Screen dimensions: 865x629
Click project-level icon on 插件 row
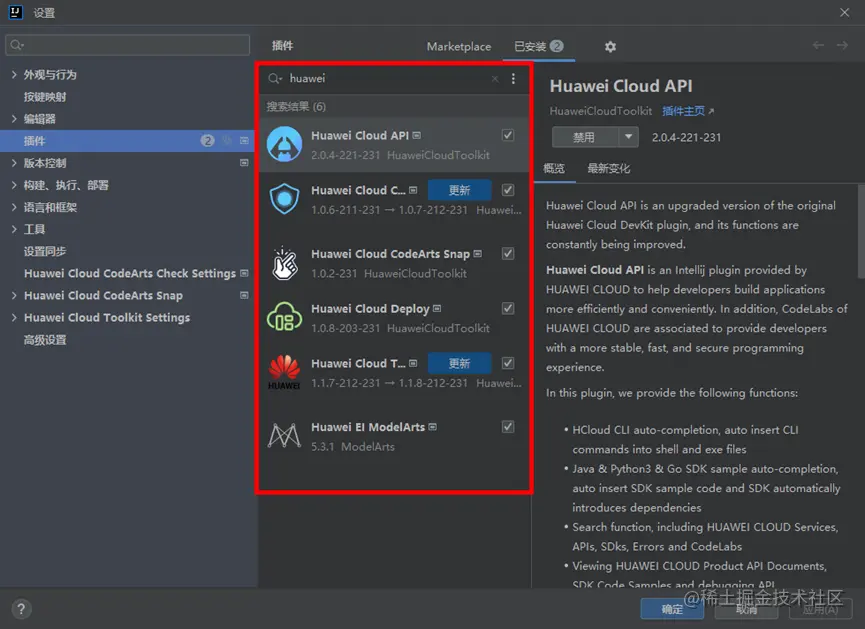244,141
